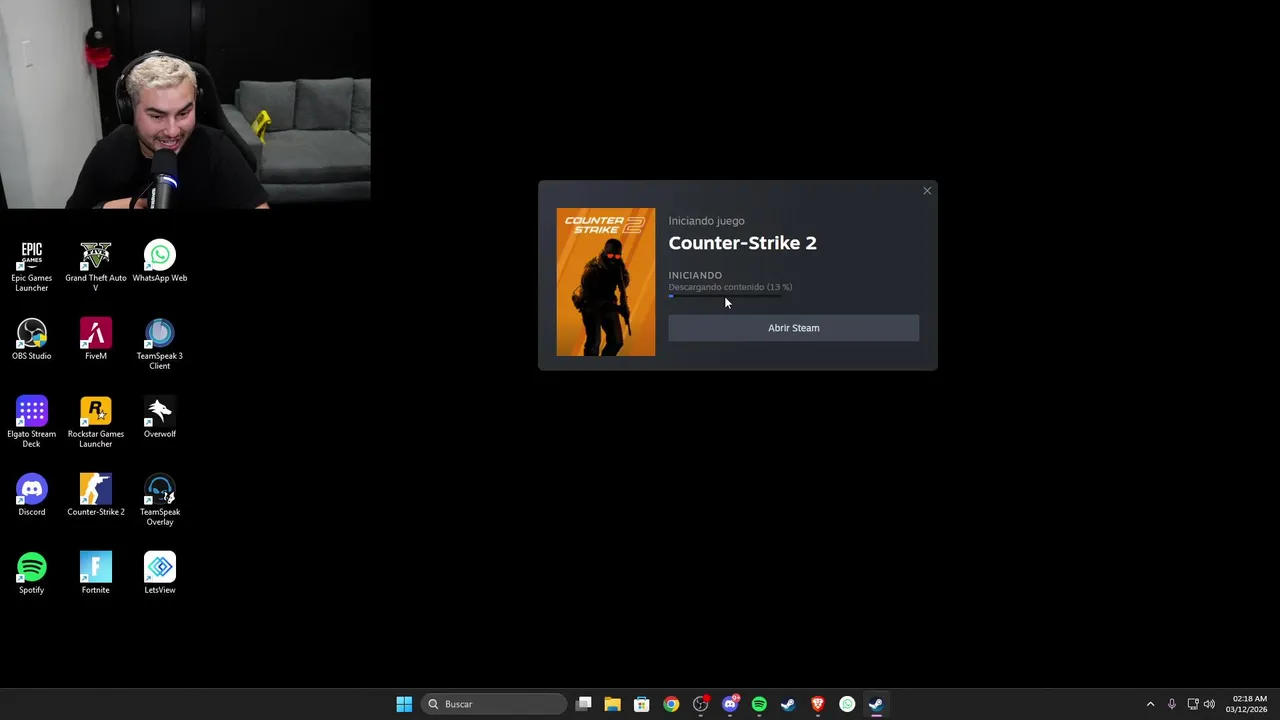Open the clock showing 02:18 AM
The height and width of the screenshot is (720, 1280).
(x=1246, y=704)
